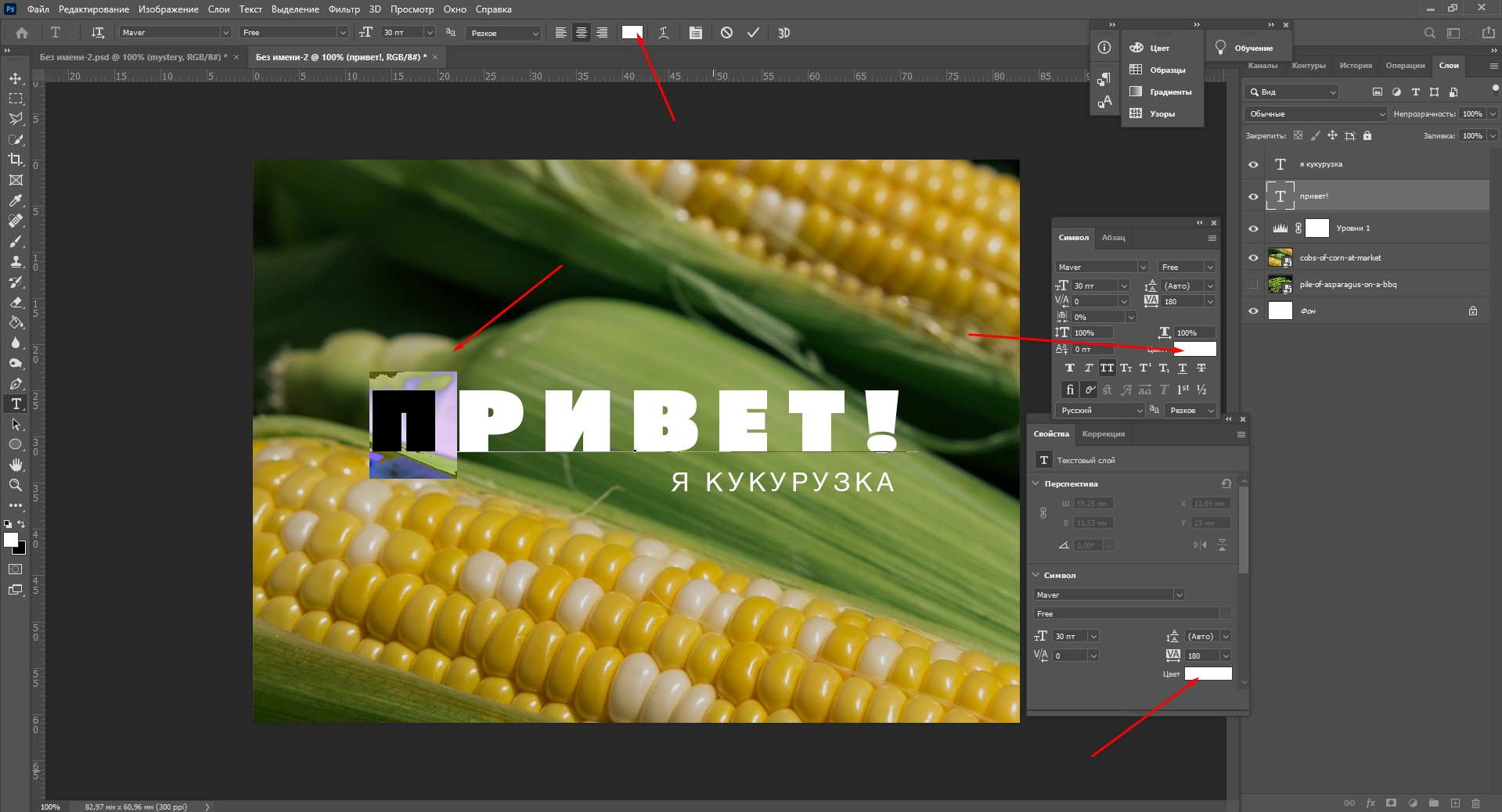Screen dimensions: 1502x812
Task: Center align text in options bar
Action: [x=582, y=33]
